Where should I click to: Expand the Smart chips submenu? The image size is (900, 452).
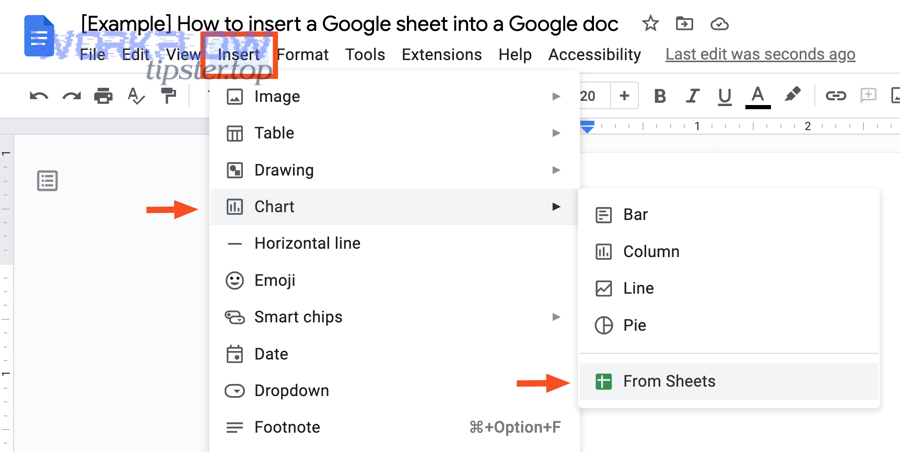click(x=394, y=317)
